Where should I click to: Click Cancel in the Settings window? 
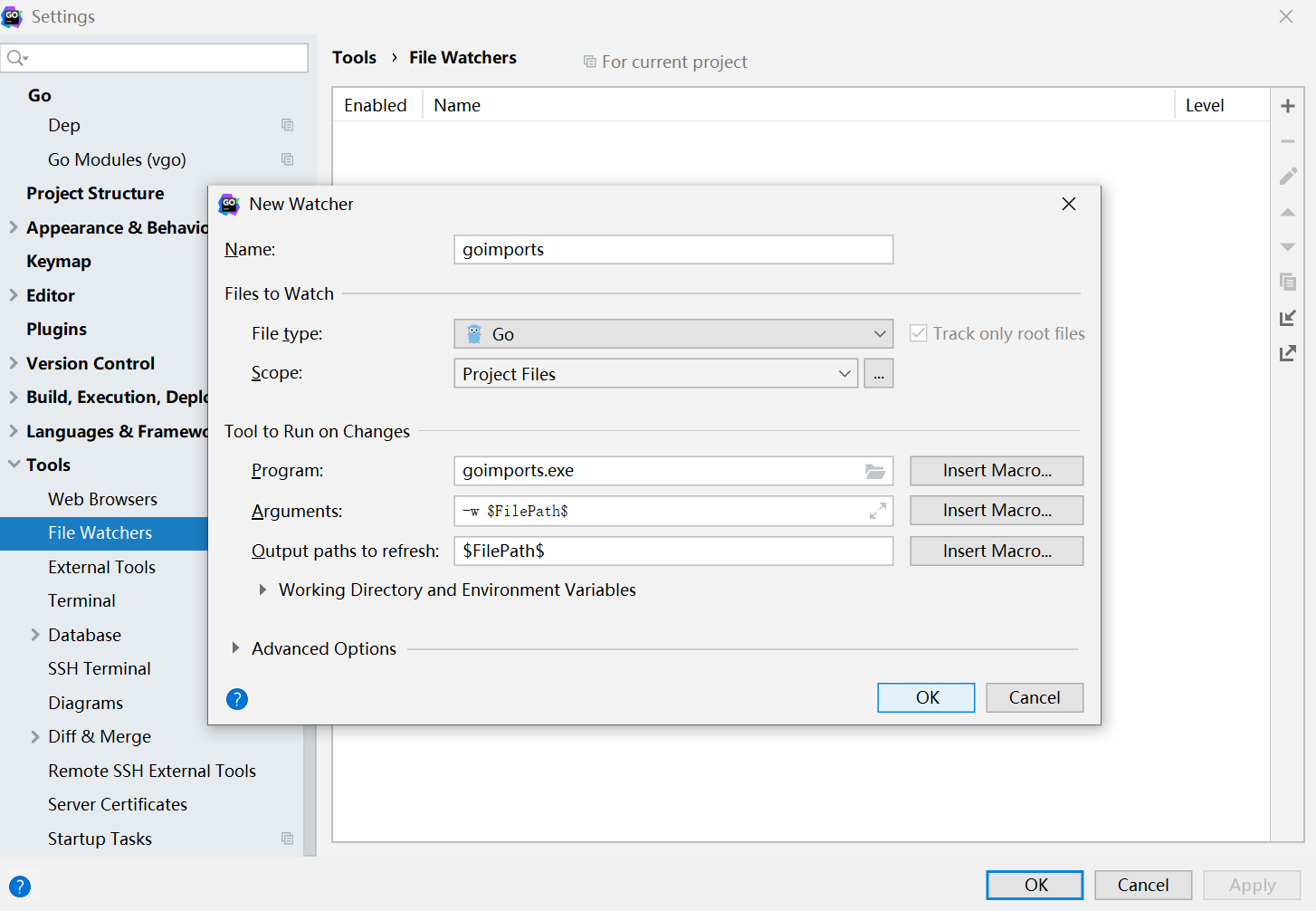pos(1143,885)
